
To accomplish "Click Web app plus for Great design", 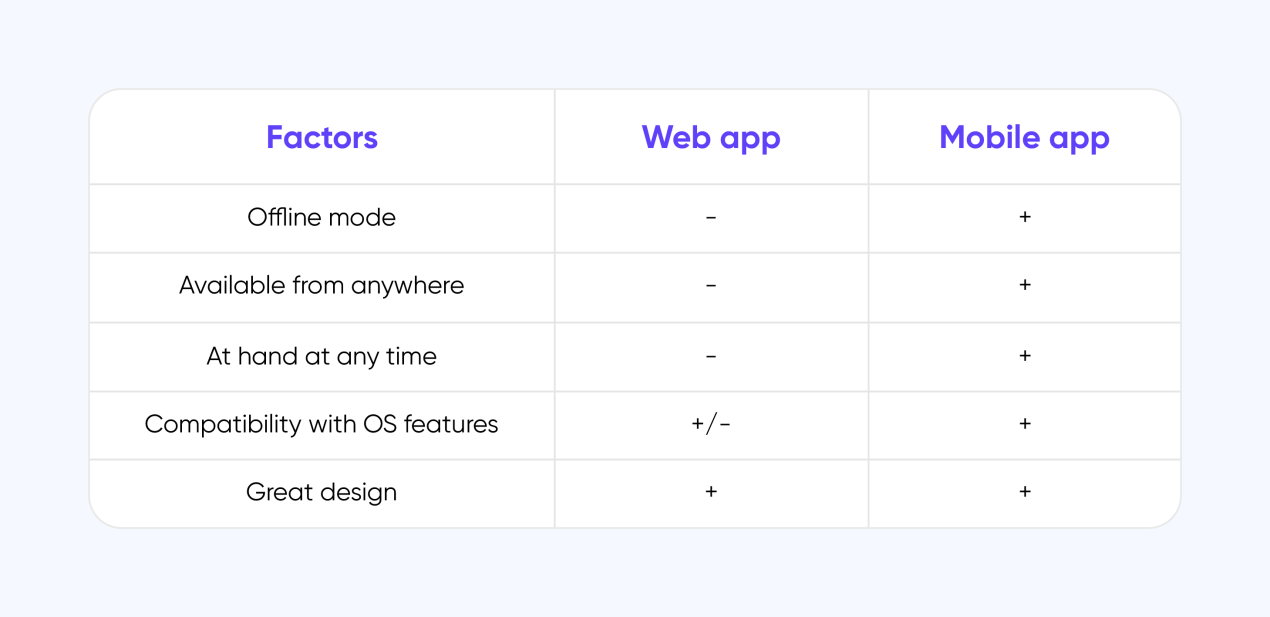I will (711, 492).
